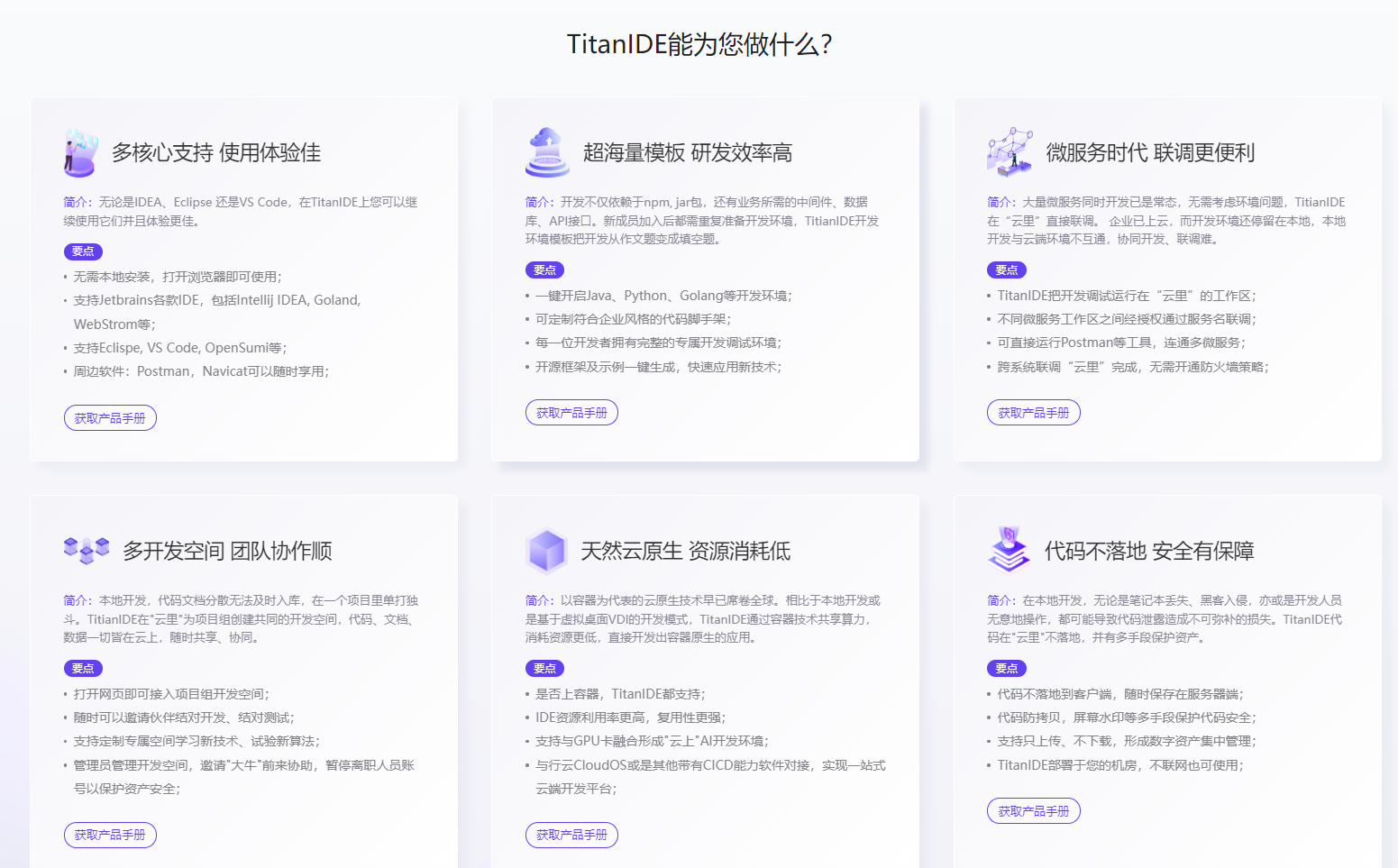Viewport: 1398px width, 868px height.
Task: Click the layered security shield icon
Action: coord(1009,550)
